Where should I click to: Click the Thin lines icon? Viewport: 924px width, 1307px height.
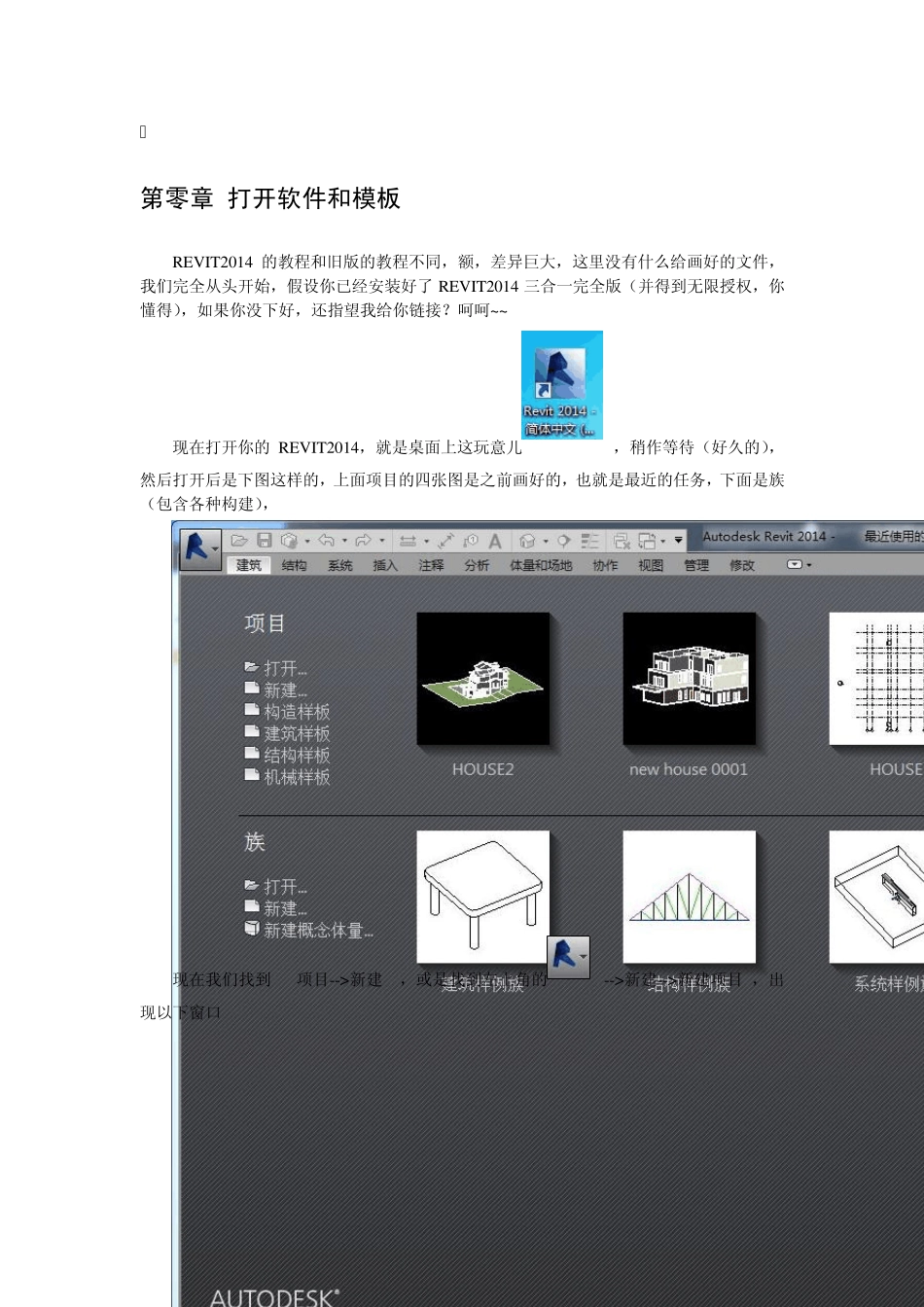pyautogui.click(x=589, y=541)
